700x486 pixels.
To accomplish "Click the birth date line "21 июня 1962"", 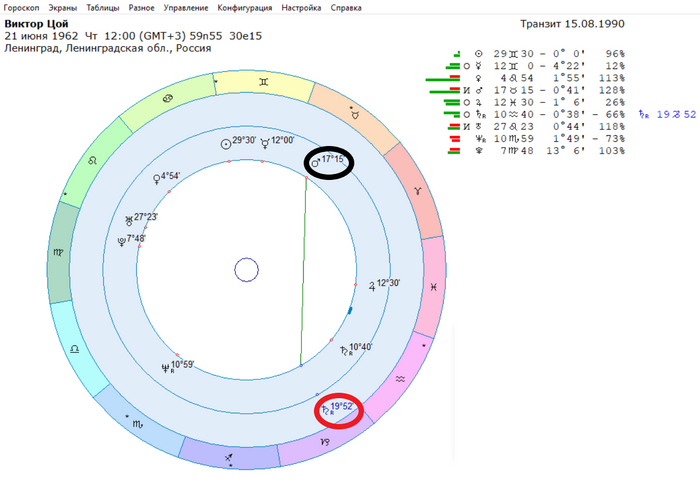I will pos(41,36).
